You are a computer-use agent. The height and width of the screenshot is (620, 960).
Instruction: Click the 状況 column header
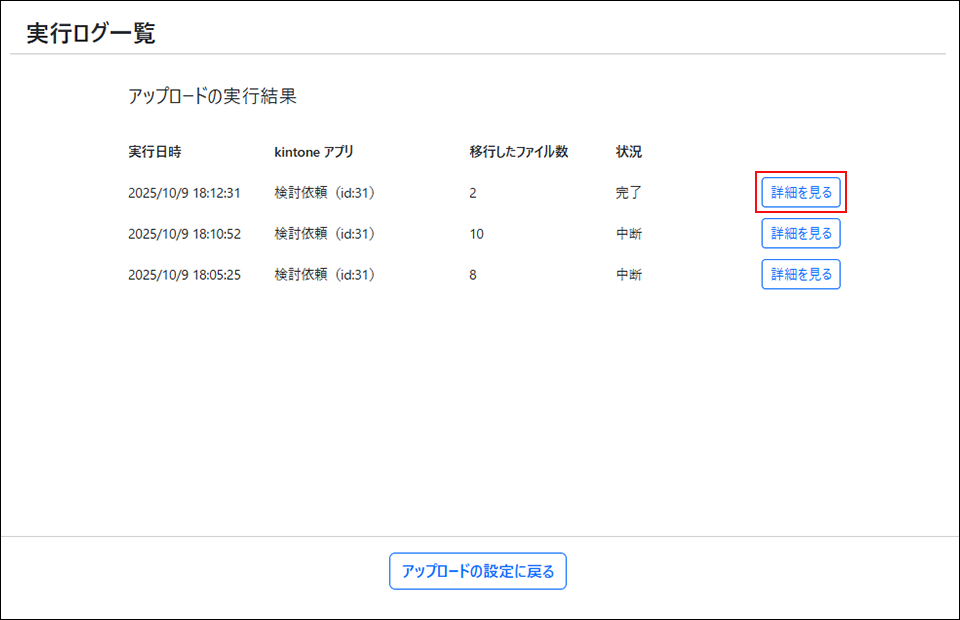click(629, 152)
